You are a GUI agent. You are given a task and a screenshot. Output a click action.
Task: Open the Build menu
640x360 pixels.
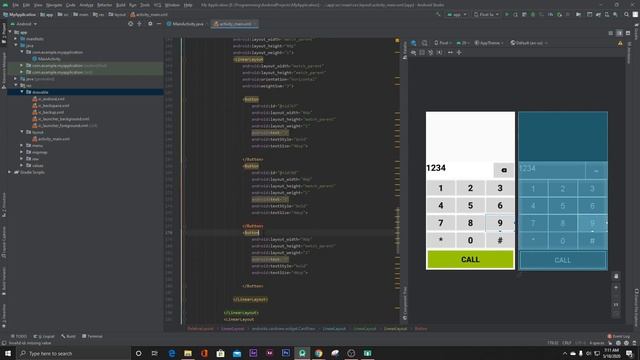pos(121,5)
